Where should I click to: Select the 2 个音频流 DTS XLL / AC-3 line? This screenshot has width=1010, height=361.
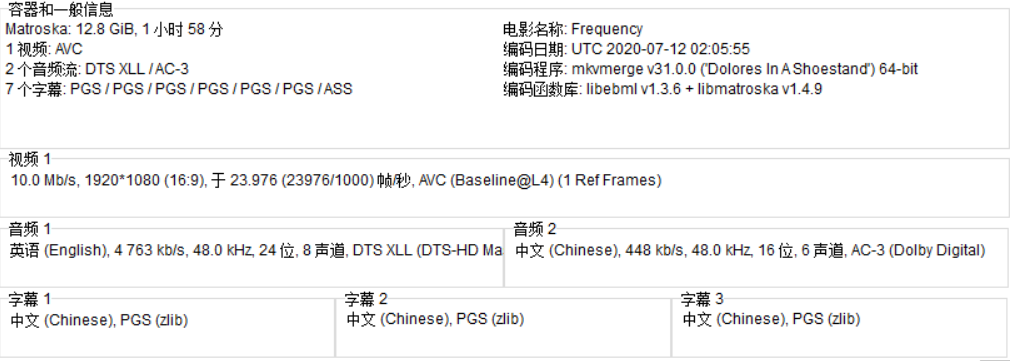pos(97,70)
